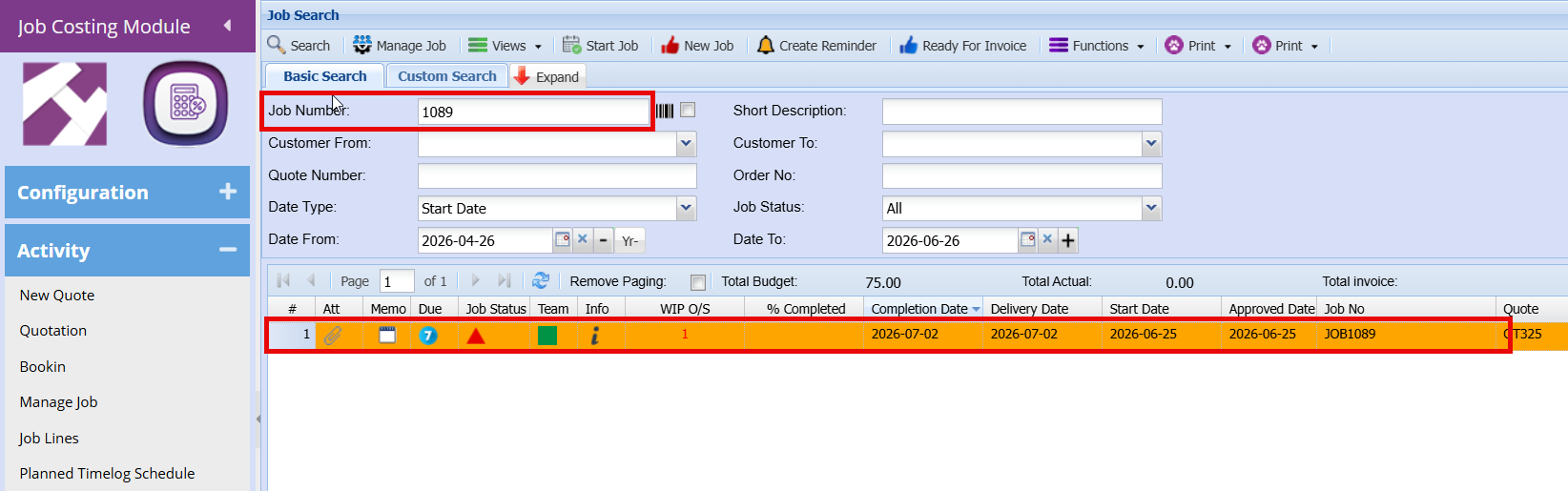Open the Functions toolbar dropdown
The height and width of the screenshot is (491, 1568).
click(1097, 45)
